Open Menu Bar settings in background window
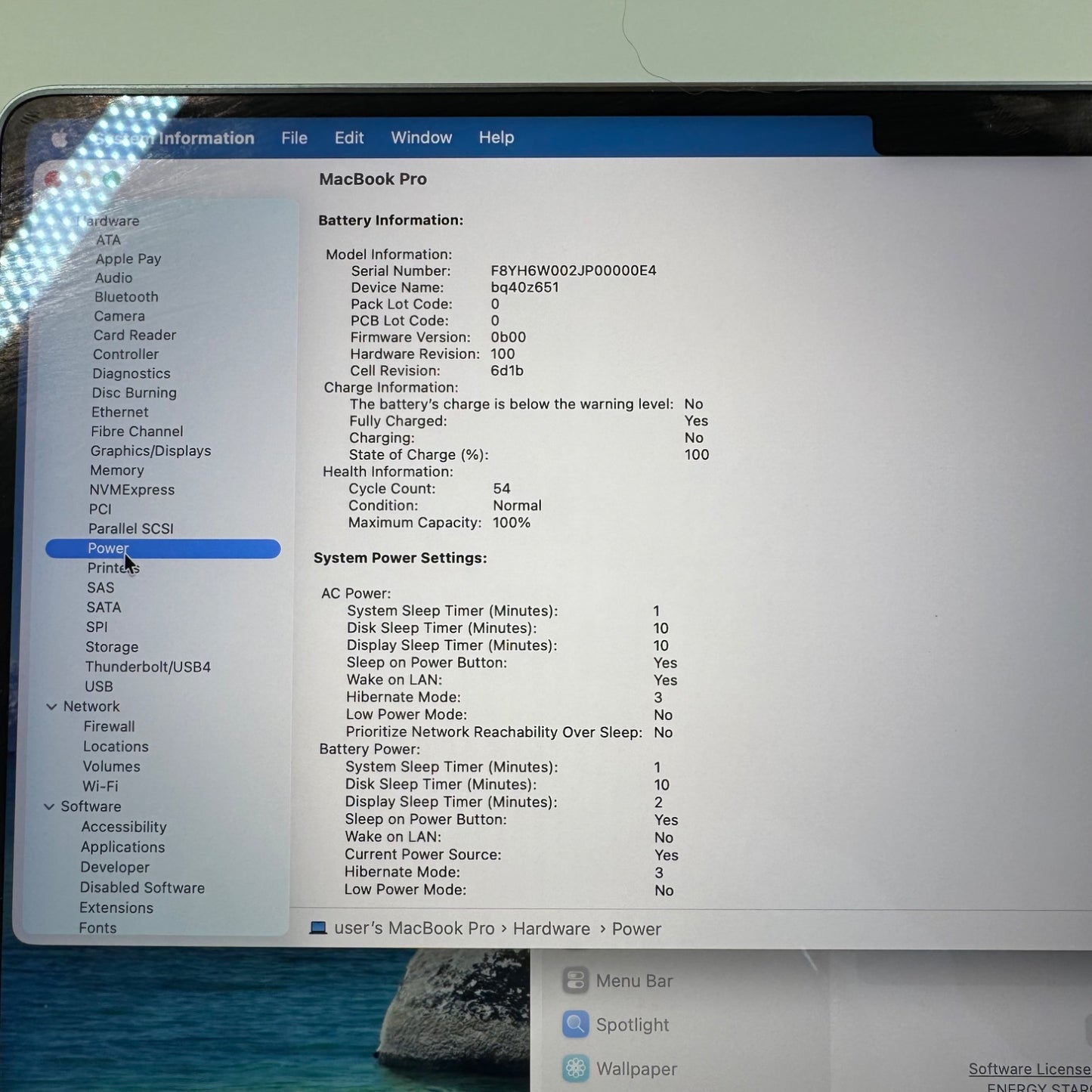Screen dimensions: 1092x1092 pyautogui.click(x=634, y=981)
